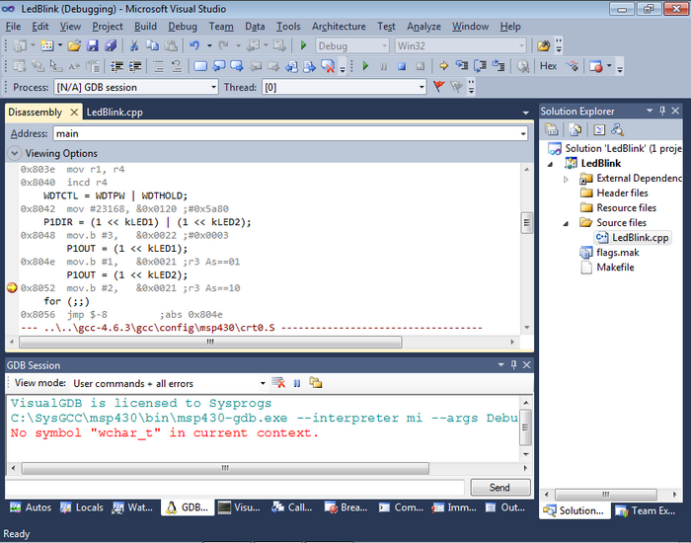The height and width of the screenshot is (543, 691).
Task: Click the Send button
Action: pyautogui.click(x=500, y=487)
